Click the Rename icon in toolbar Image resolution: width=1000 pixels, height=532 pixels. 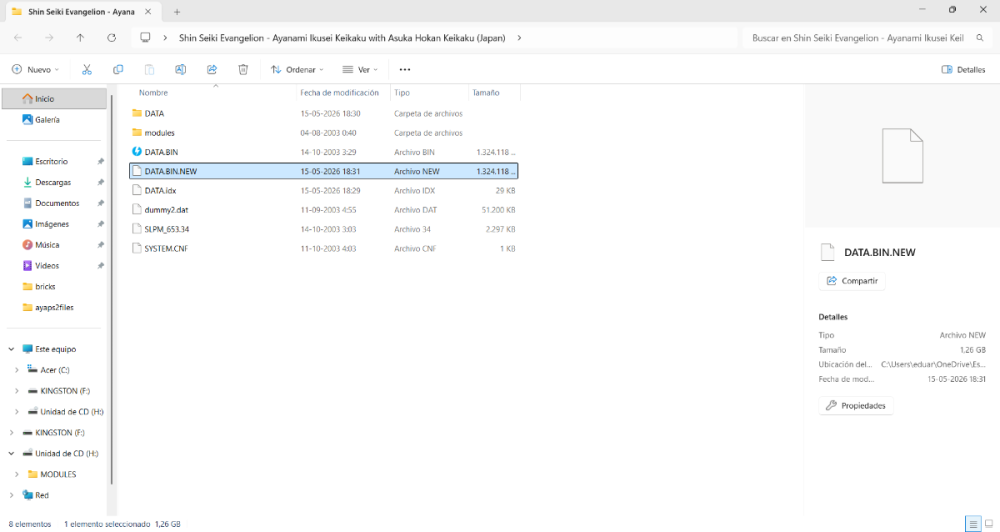(x=180, y=70)
